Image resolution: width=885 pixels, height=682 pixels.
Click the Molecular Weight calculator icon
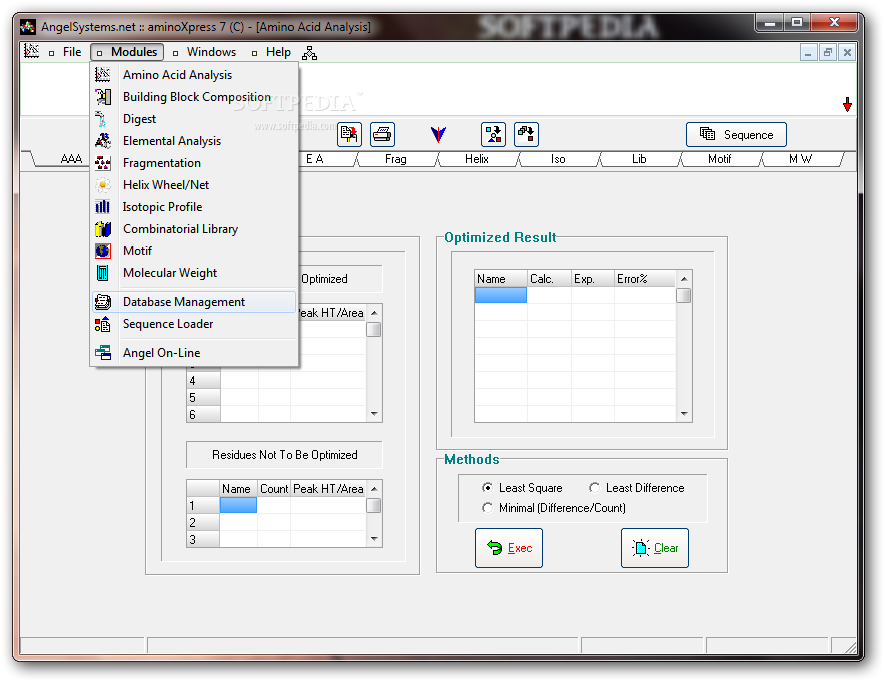click(x=103, y=273)
